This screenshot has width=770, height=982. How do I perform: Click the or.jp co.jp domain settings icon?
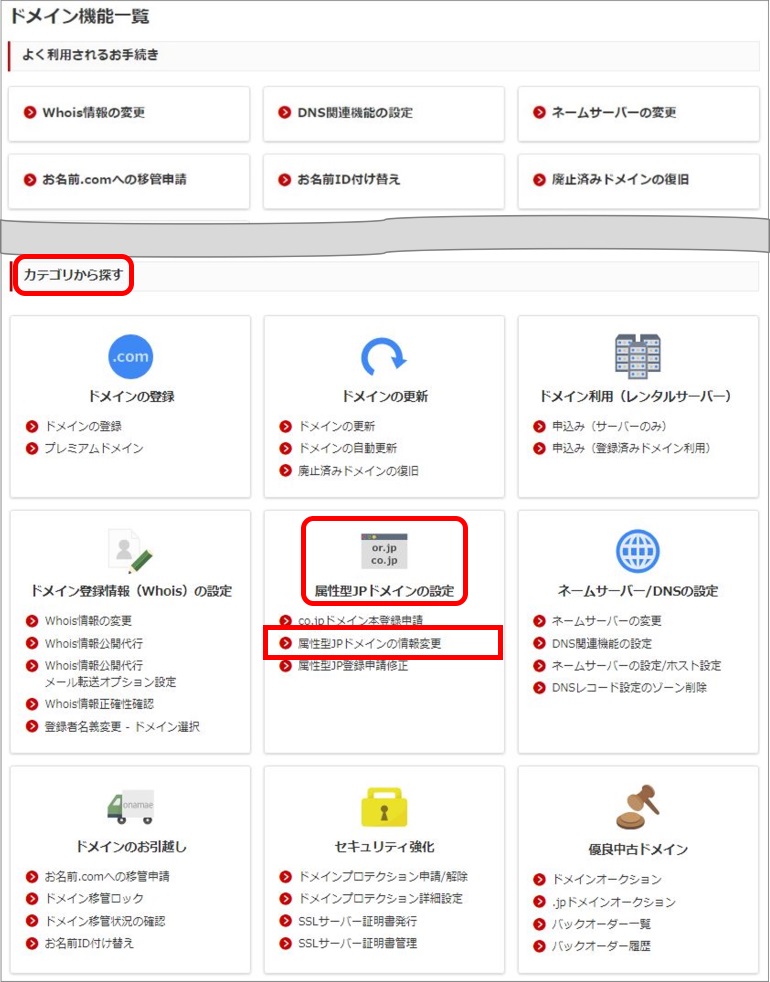coord(384,551)
